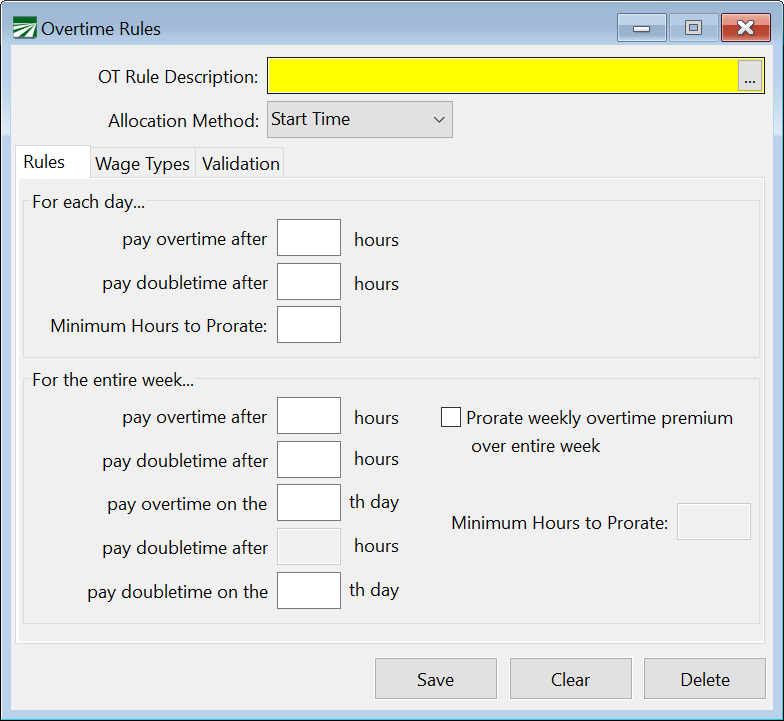Screen dimensions: 784x721
Task: Select daily Minimum Hours to Prorate field
Action: [x=308, y=325]
